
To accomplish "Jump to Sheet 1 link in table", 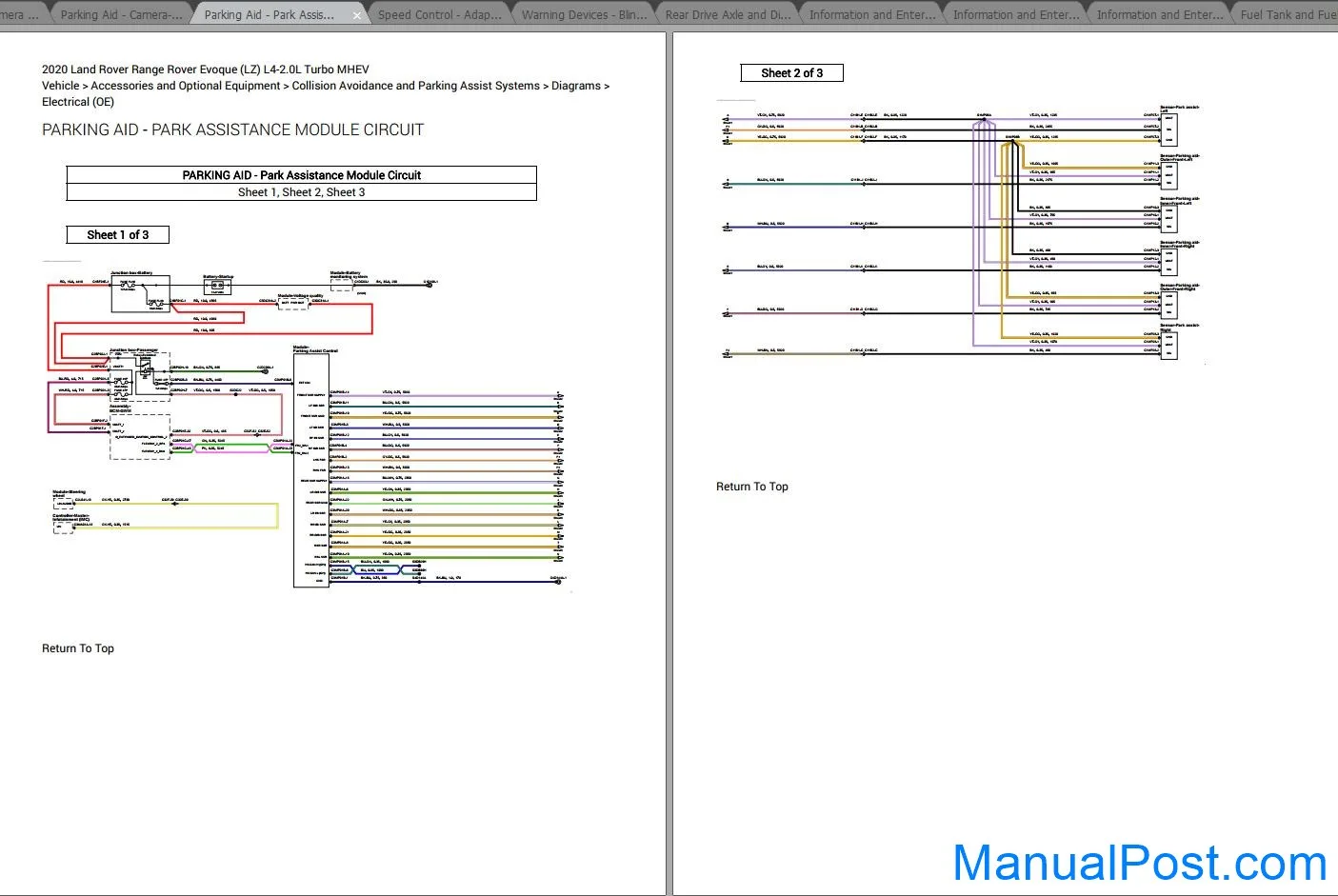I will [256, 192].
